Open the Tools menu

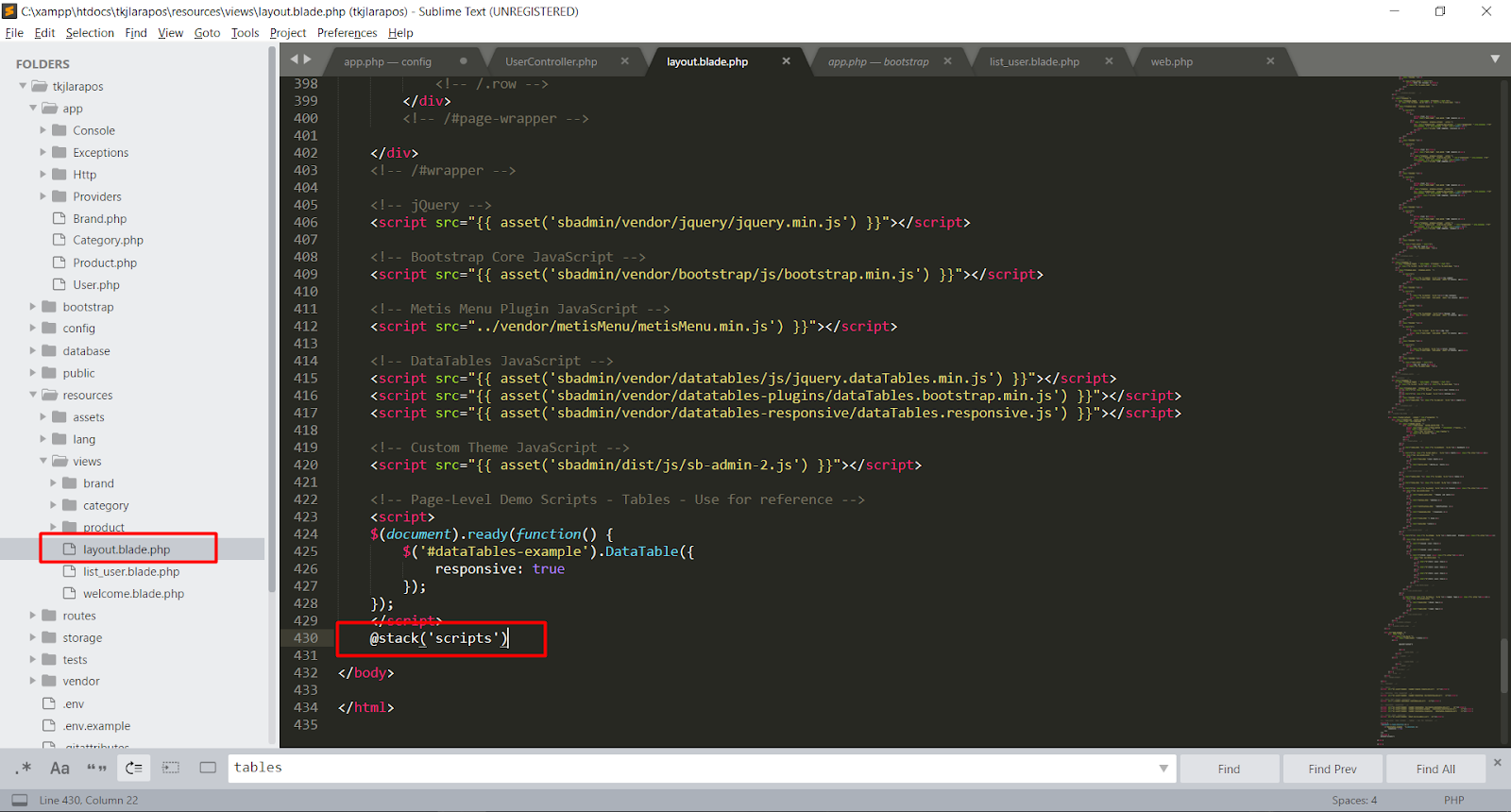[x=245, y=33]
